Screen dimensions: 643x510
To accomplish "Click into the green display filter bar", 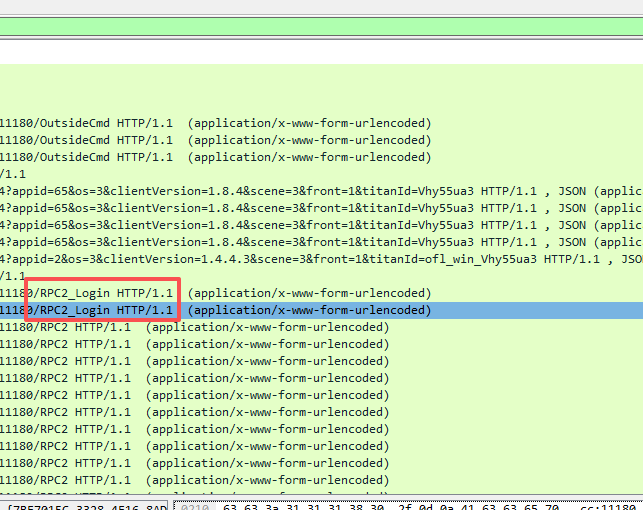I will 322,27.
